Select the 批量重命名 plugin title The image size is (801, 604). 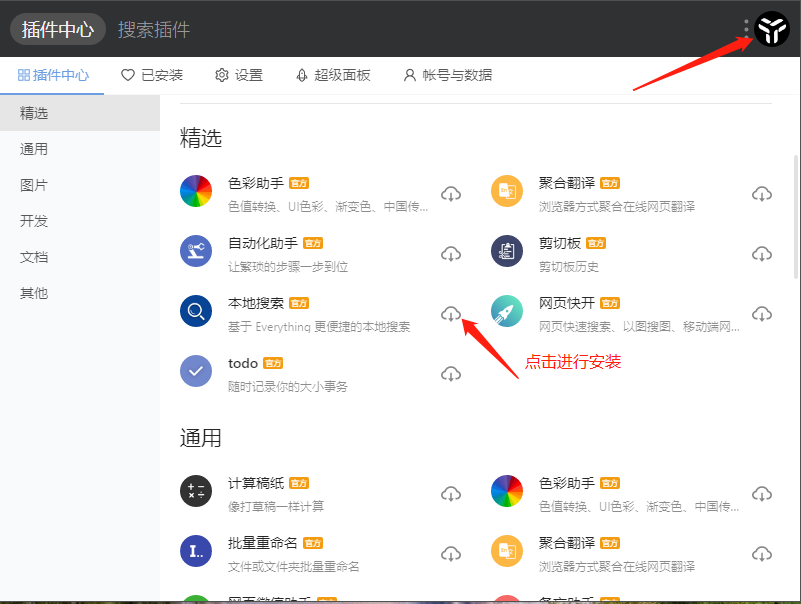coord(263,543)
